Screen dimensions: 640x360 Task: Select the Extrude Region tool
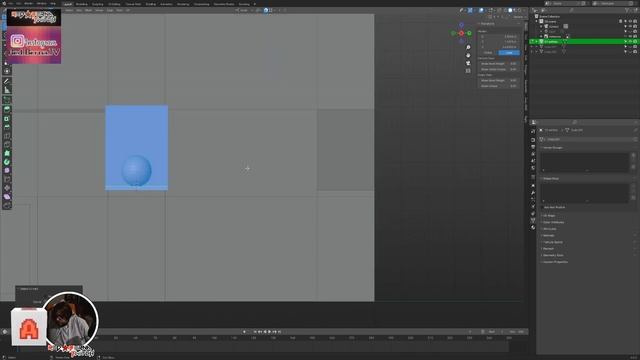click(x=7, y=109)
